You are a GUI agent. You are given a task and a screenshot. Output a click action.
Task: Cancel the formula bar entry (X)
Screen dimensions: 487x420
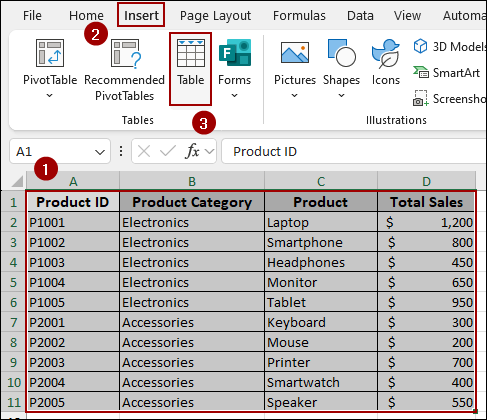pos(144,152)
